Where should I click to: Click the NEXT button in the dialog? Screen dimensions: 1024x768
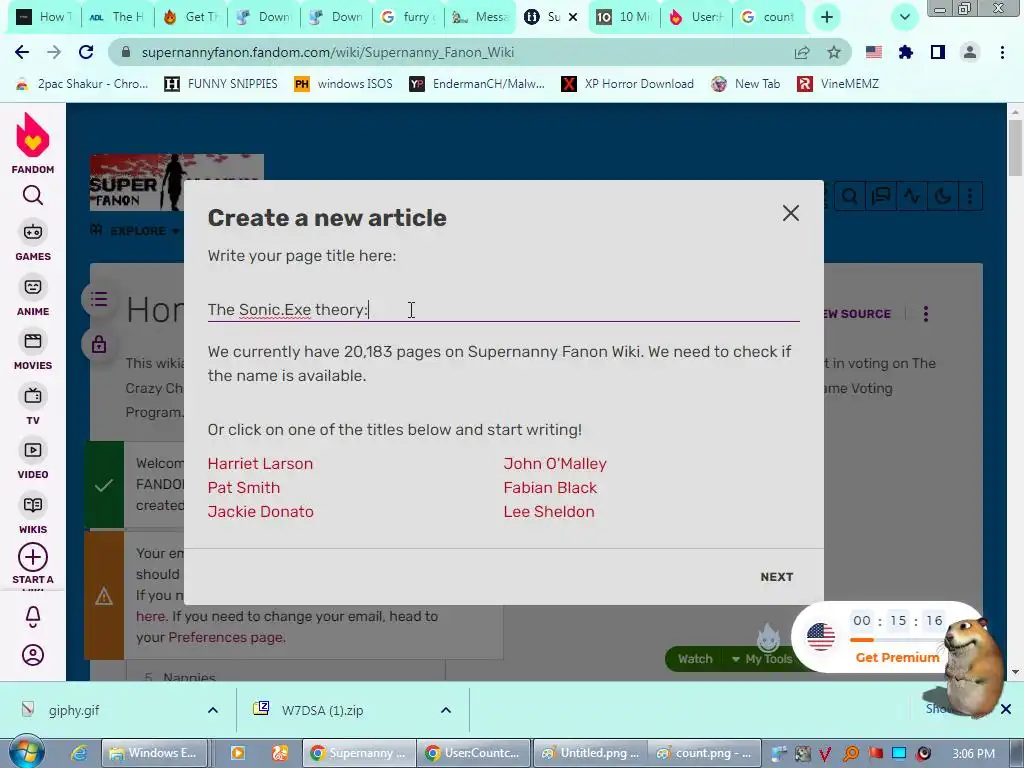point(776,577)
